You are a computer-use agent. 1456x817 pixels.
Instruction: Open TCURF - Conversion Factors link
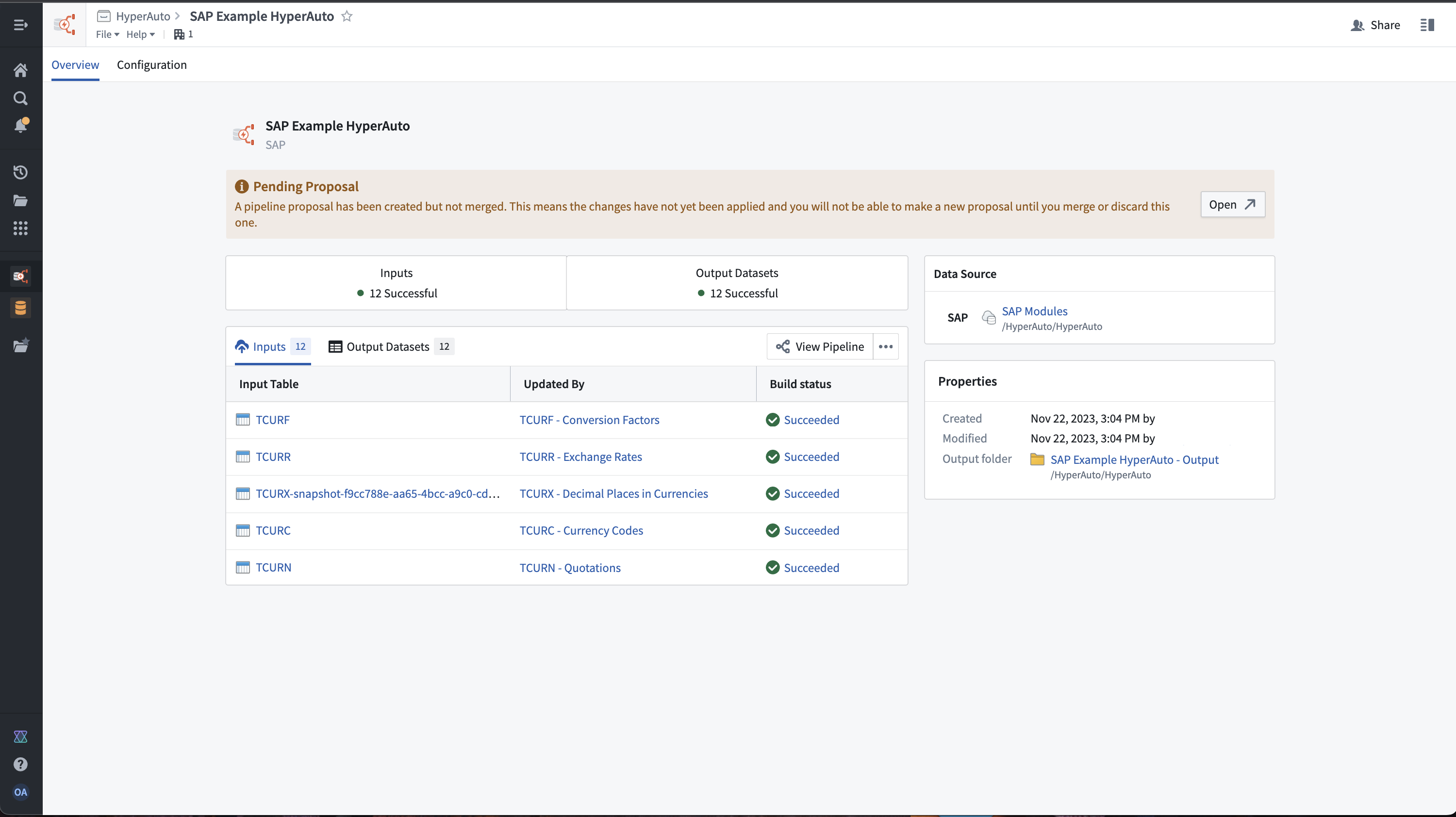(589, 420)
